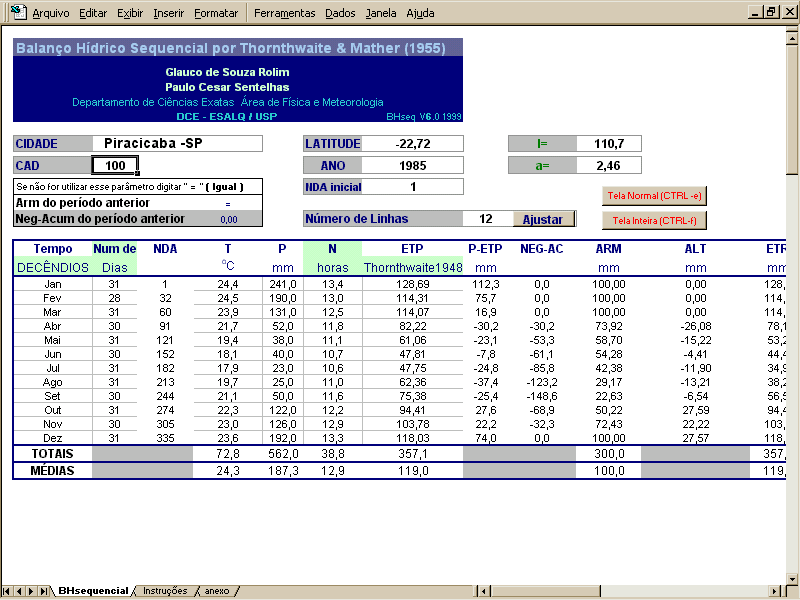This screenshot has width=800, height=600.
Task: Open the Ajuda menu
Action: tap(420, 13)
